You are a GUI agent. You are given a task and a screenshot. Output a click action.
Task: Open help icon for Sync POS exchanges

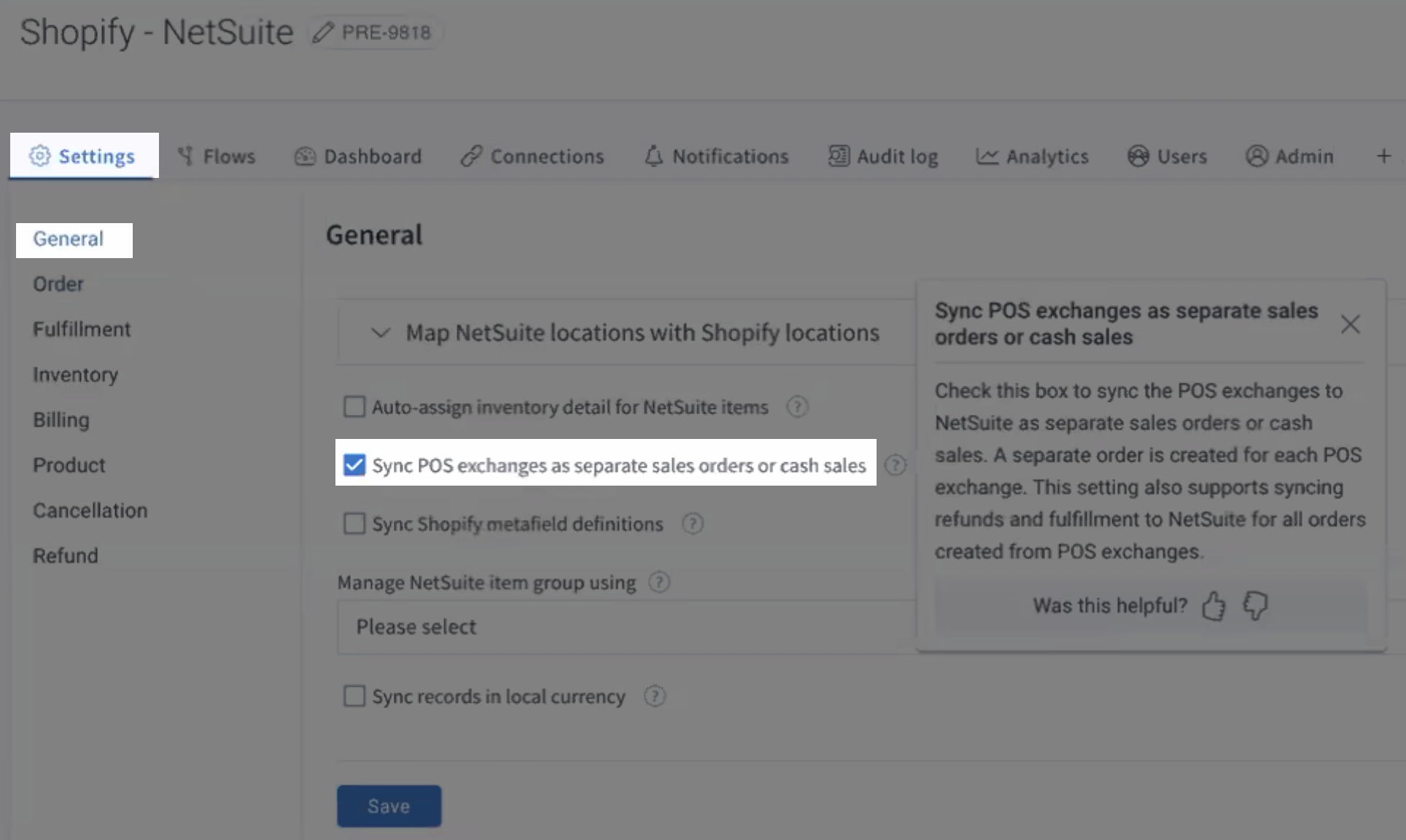[895, 465]
